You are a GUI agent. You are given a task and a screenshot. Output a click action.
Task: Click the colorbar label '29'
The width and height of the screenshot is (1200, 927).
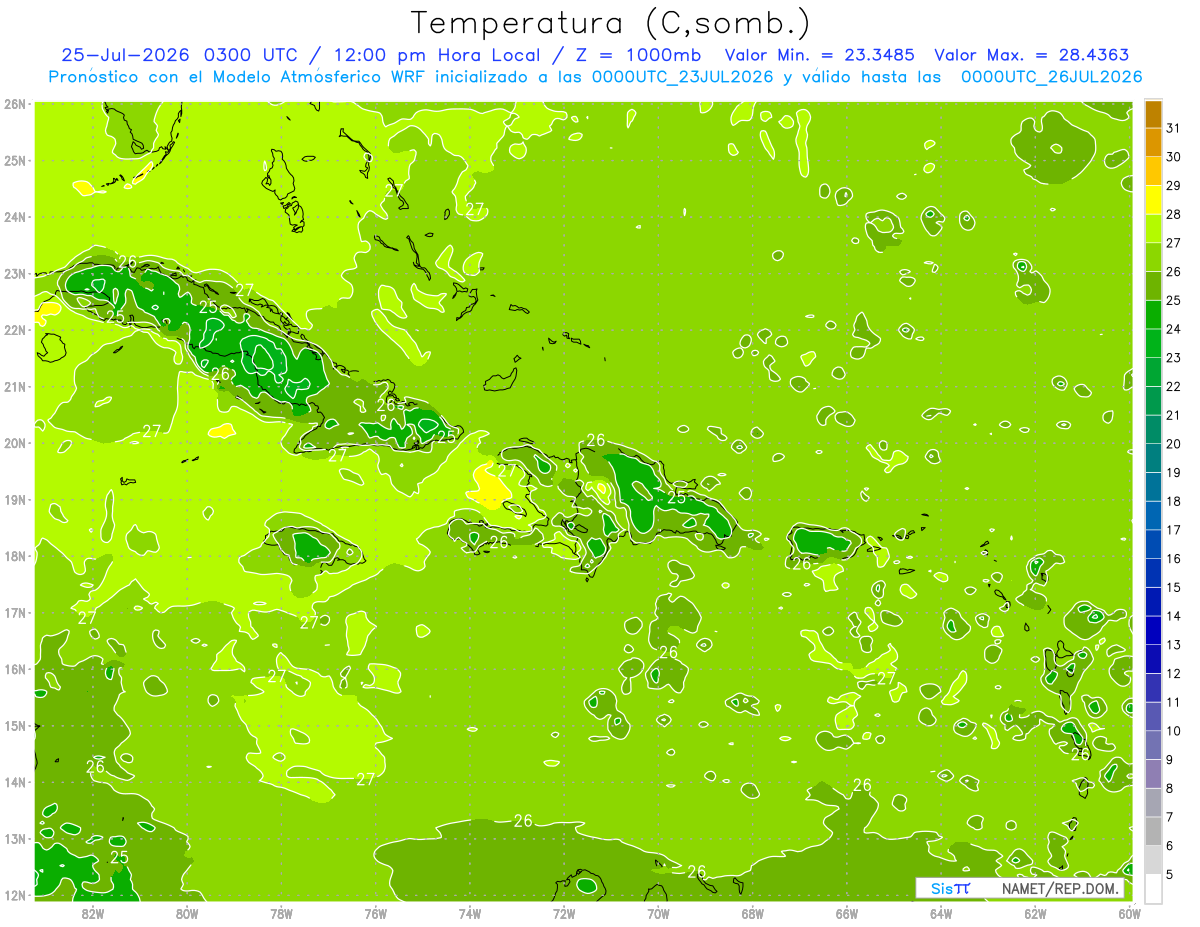[1174, 186]
